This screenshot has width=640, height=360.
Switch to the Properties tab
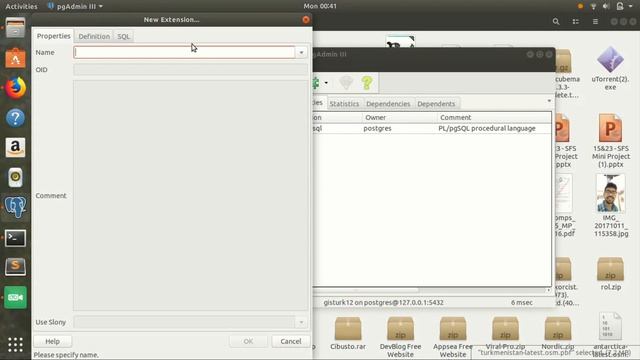point(53,36)
